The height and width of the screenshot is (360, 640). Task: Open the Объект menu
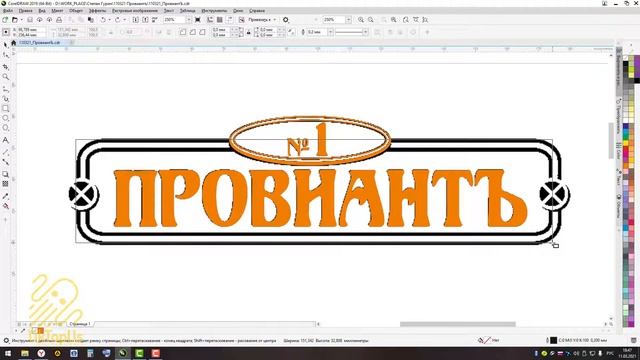(x=76, y=11)
